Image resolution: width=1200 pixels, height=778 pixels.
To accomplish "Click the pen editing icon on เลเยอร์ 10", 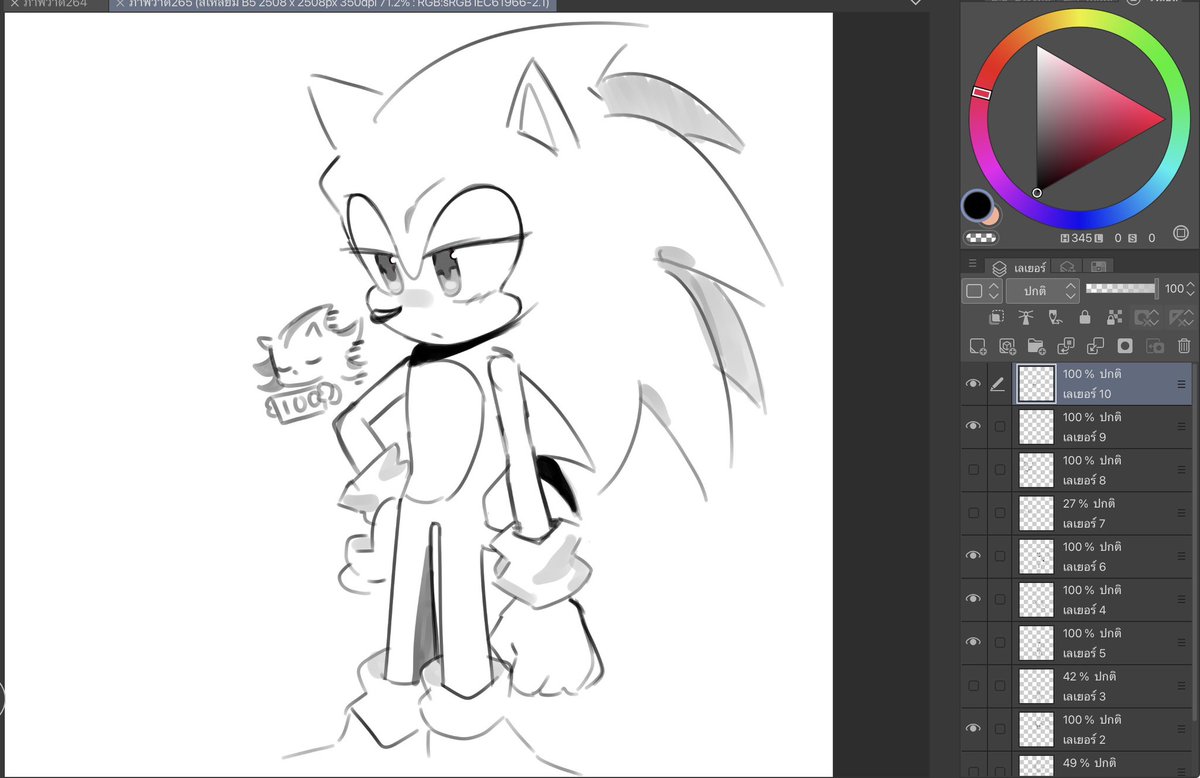I will (997, 384).
